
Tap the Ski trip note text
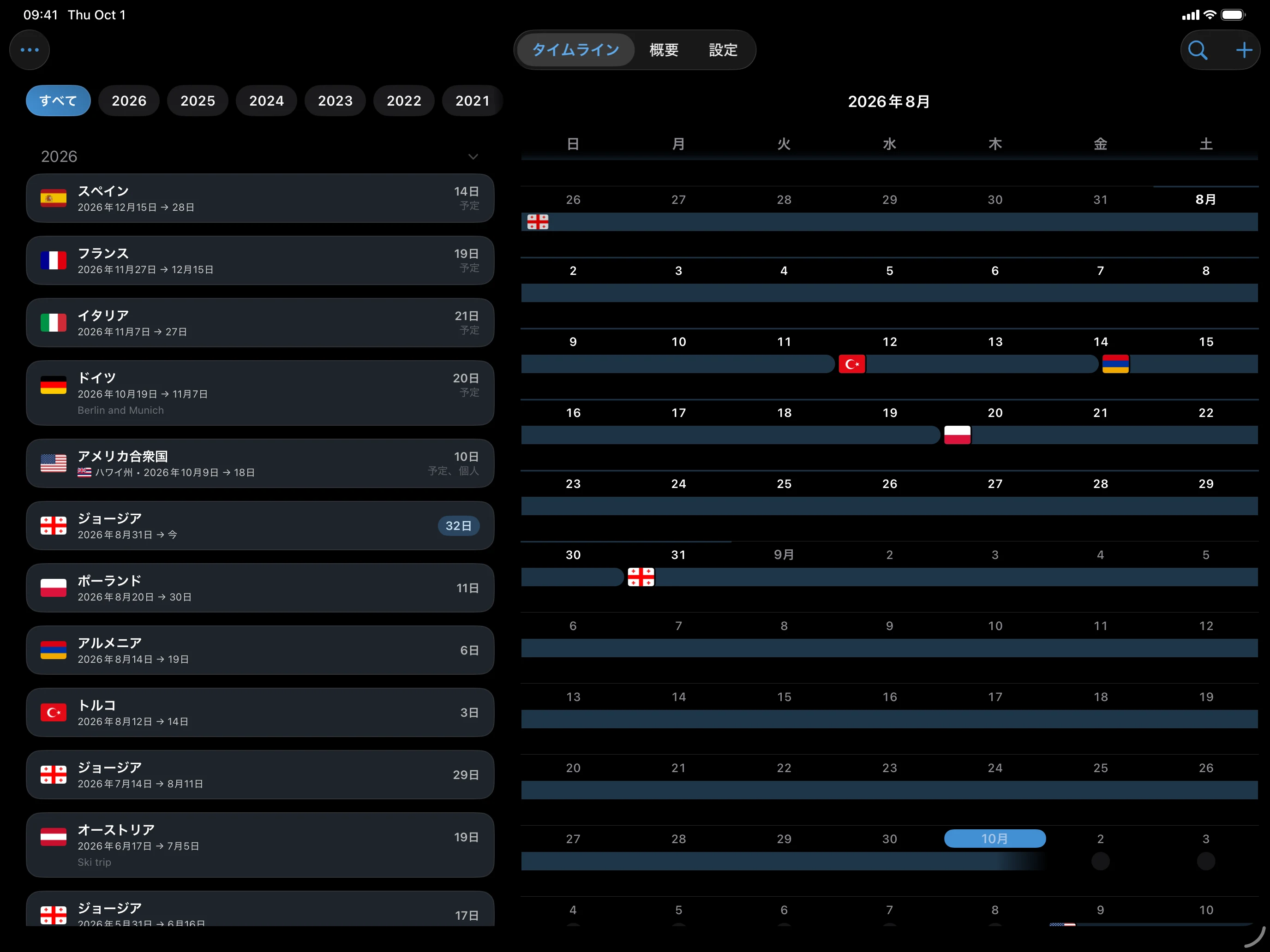tap(94, 862)
